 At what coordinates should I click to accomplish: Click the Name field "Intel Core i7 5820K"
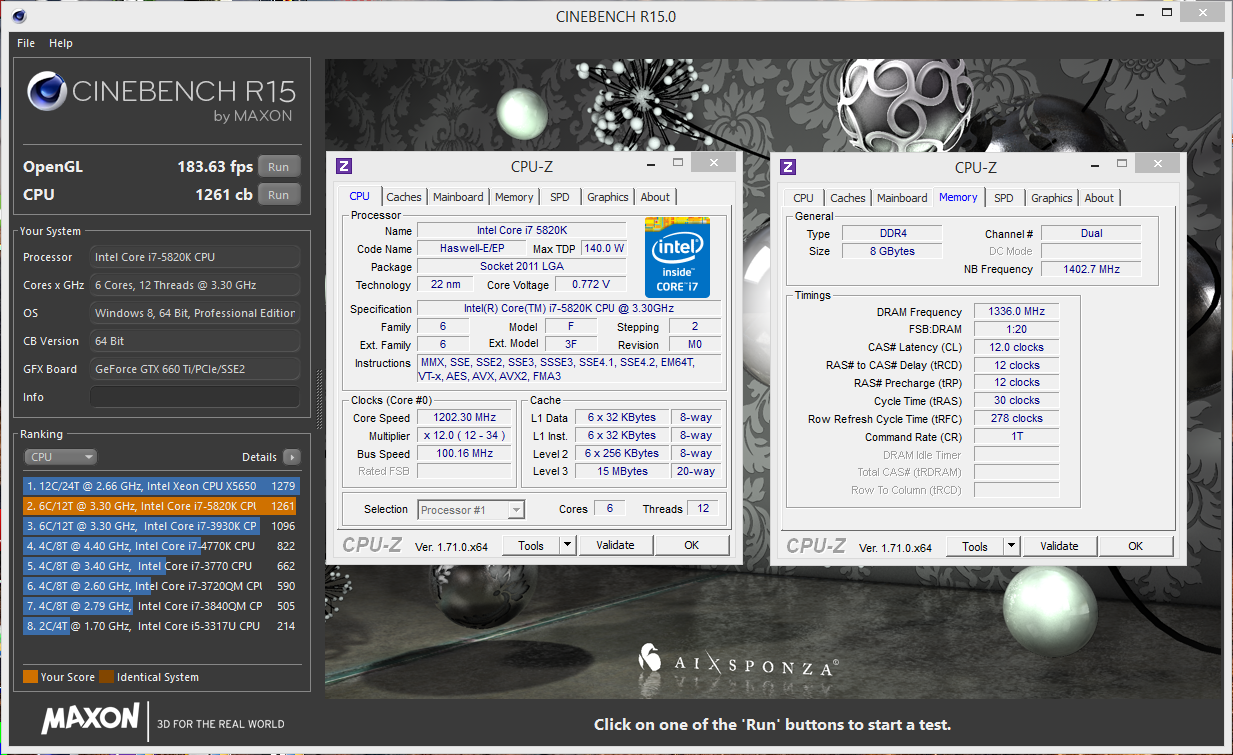click(x=522, y=231)
